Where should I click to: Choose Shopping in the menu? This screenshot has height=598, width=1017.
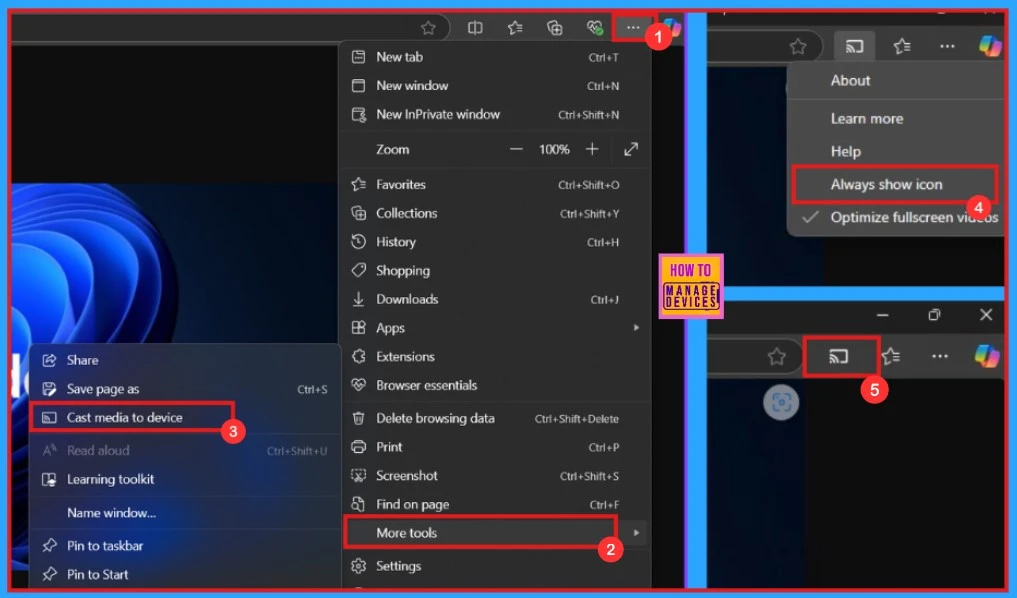click(495, 270)
